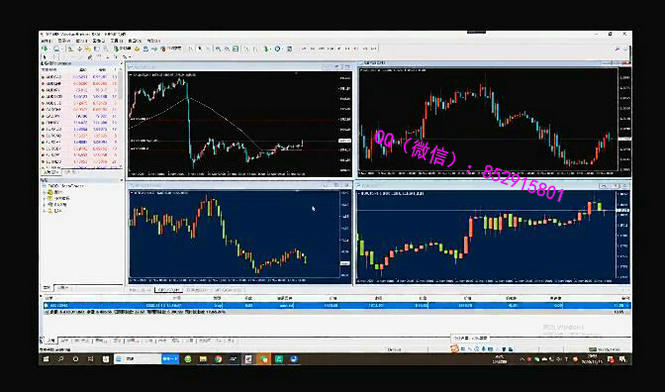Open a new chart with green plus icon
This screenshot has width=665, height=392.
point(45,49)
